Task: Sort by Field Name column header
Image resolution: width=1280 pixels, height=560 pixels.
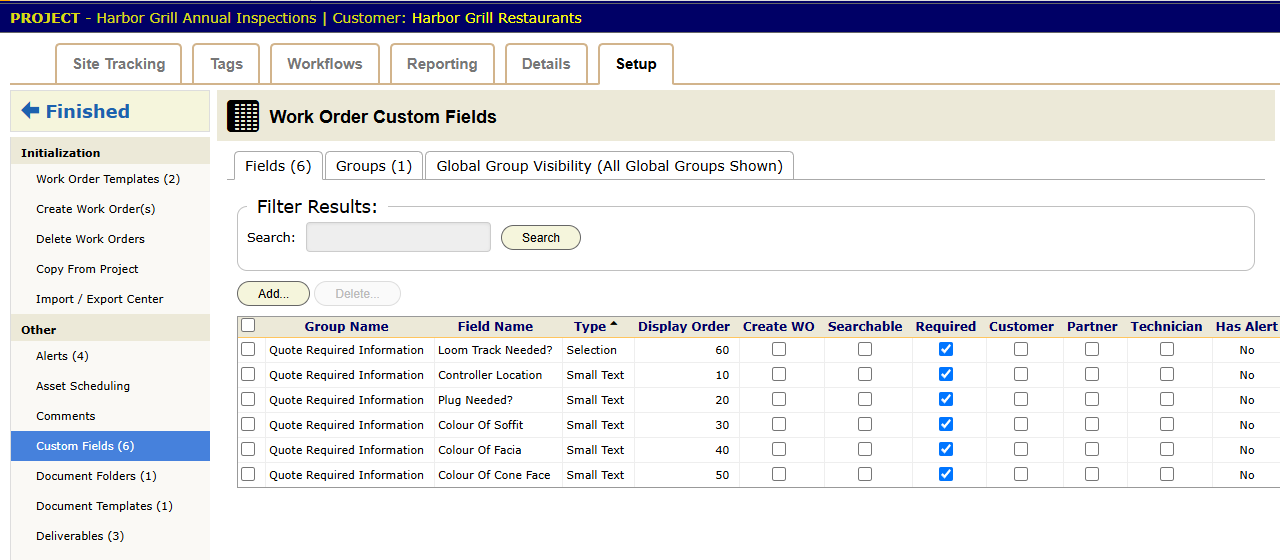Action: 495,326
